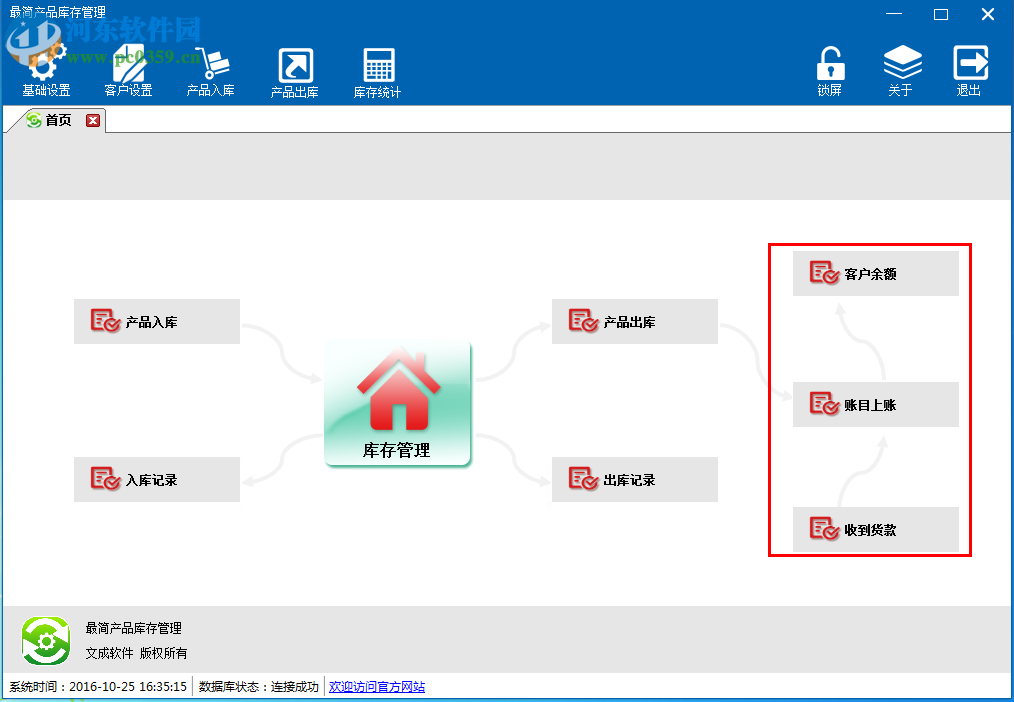Click green refresh-gear logo at bottom
This screenshot has height=702, width=1014.
(x=45, y=641)
